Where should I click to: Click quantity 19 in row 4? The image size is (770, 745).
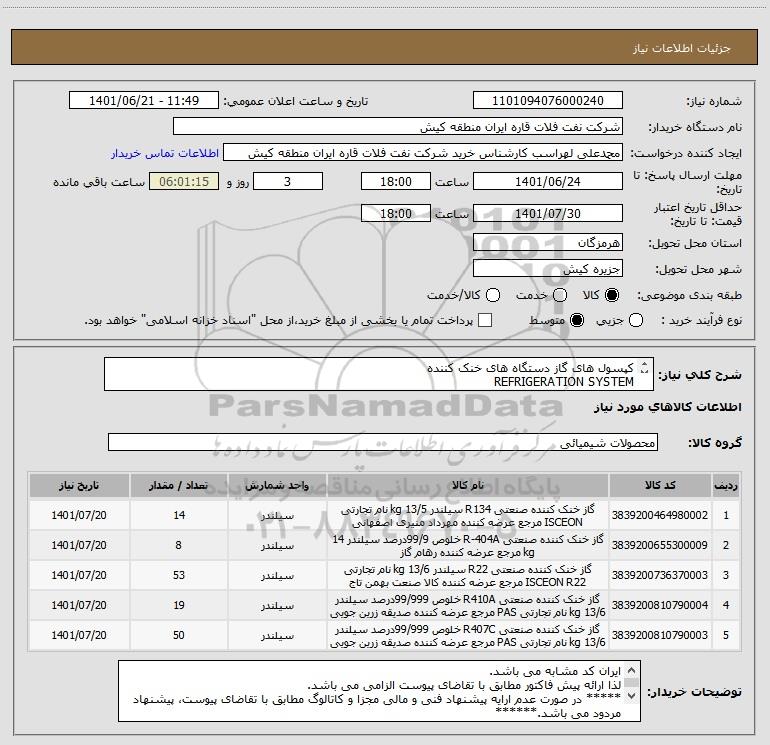click(179, 605)
